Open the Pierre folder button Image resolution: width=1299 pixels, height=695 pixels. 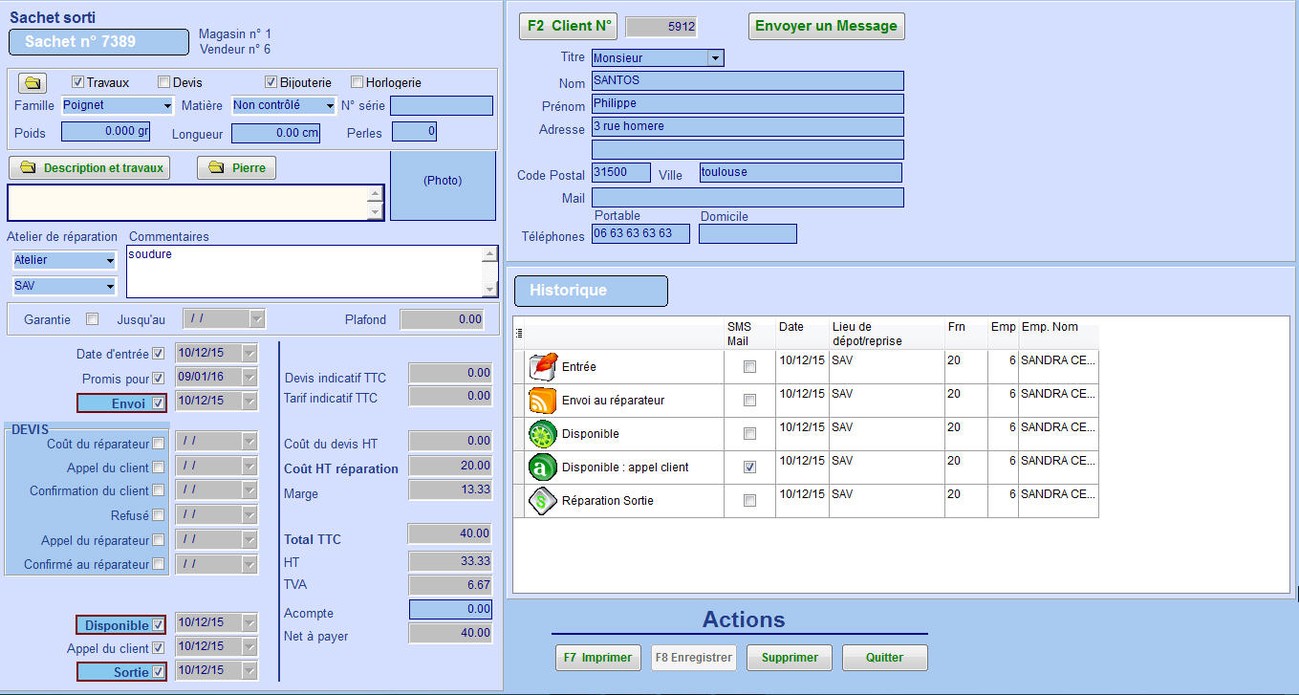tap(236, 168)
